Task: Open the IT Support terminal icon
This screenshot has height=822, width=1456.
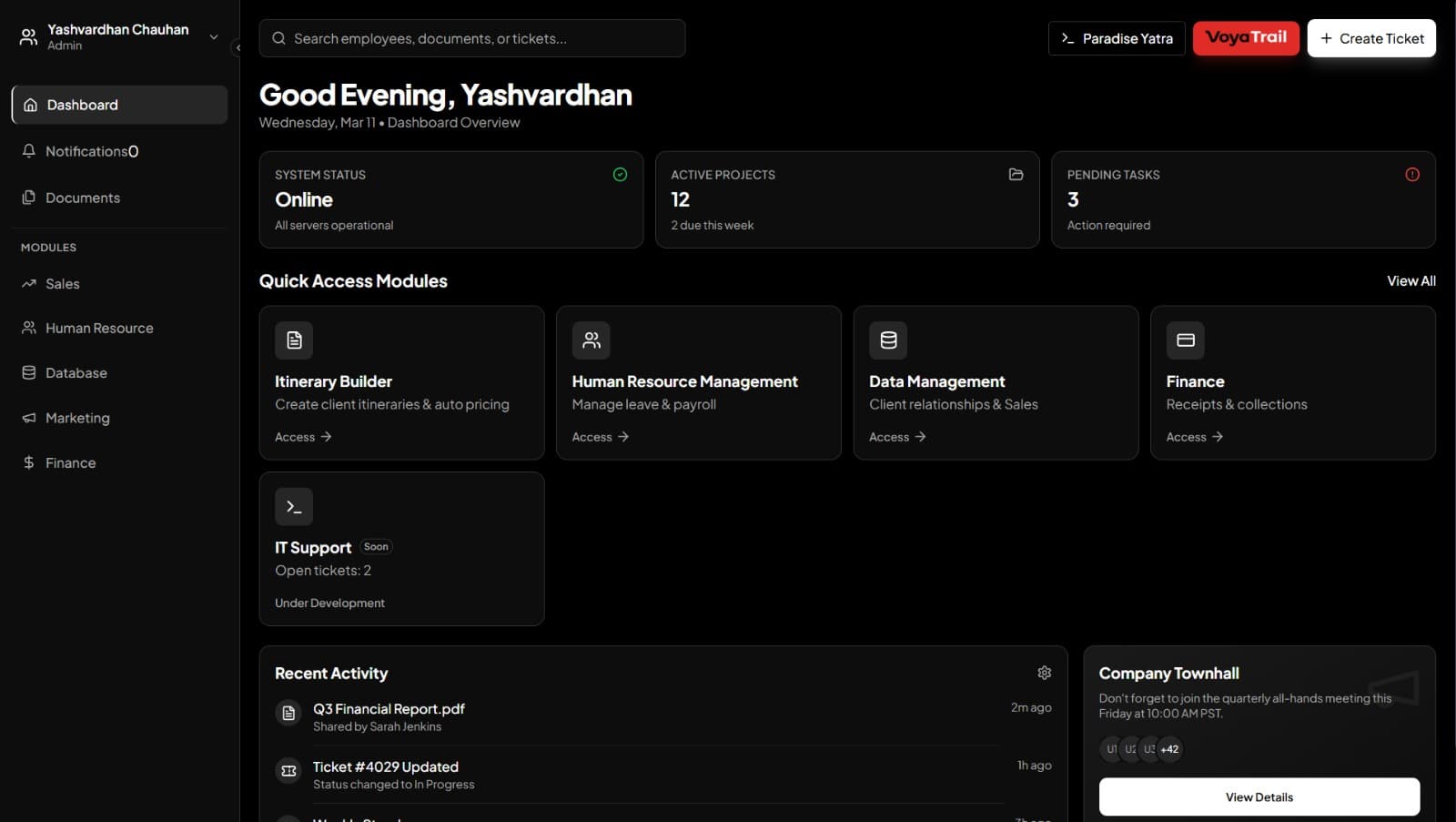Action: click(x=294, y=506)
